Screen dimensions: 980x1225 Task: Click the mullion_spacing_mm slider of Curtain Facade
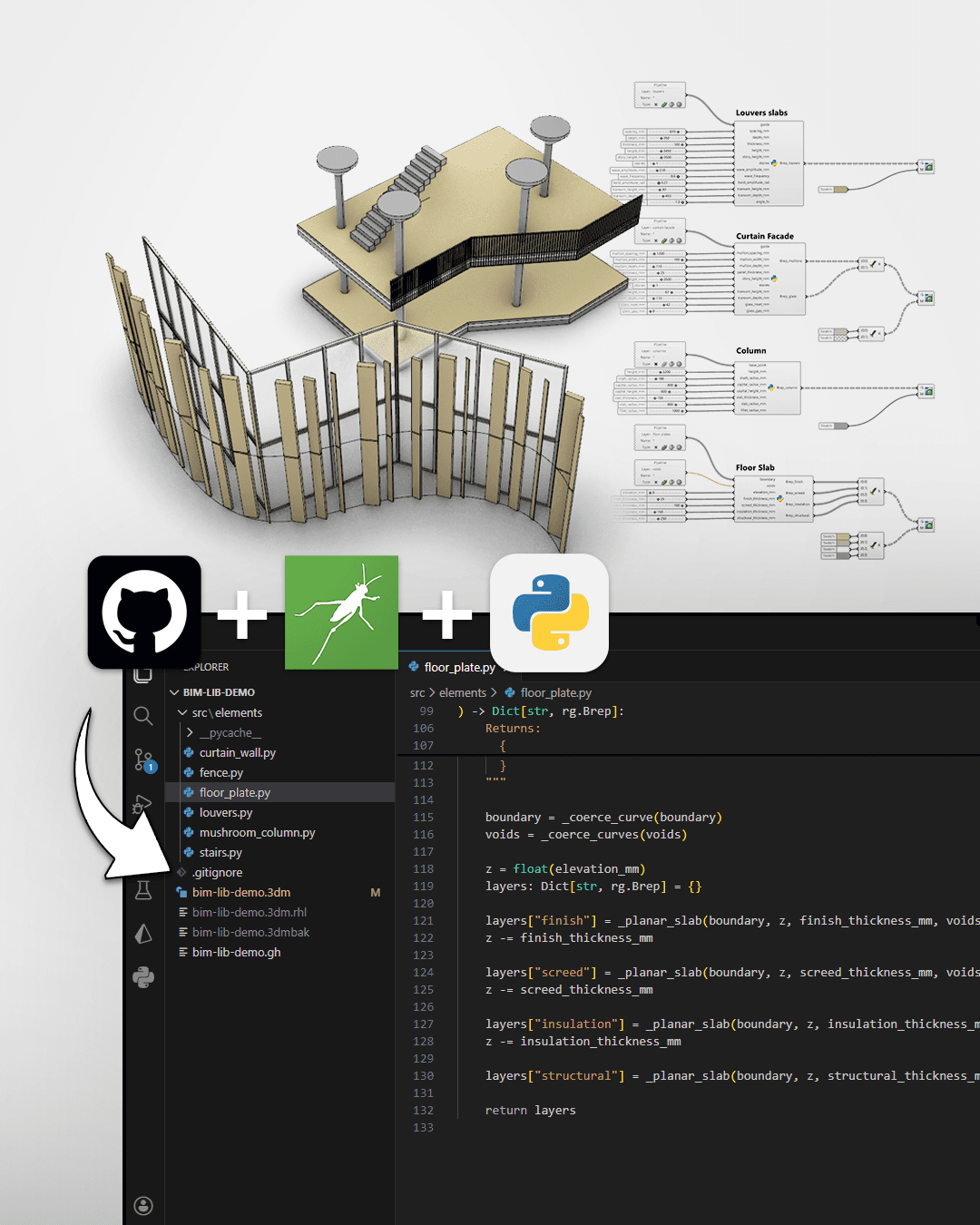[648, 253]
